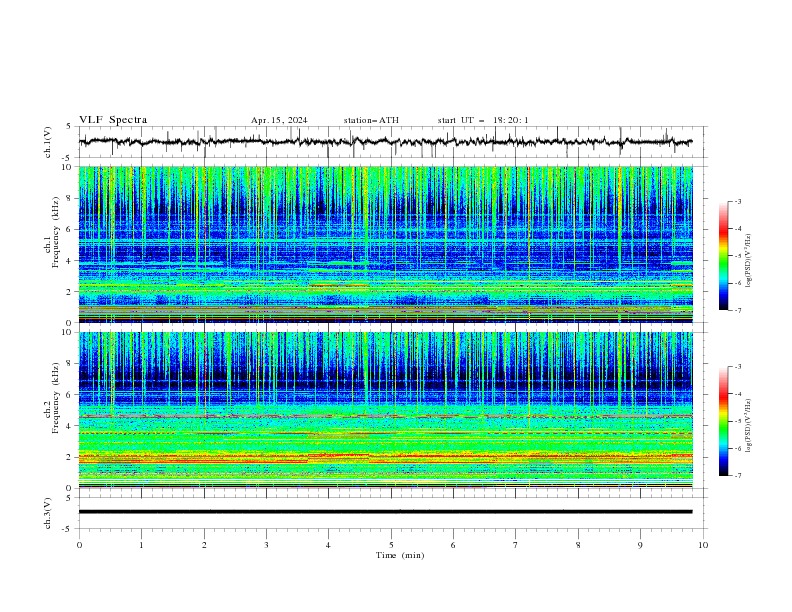This screenshot has height=612, width=792.
Task: Click upper colorbar 'log(PSD)(V²/Hz)' label
Action: click(749, 261)
